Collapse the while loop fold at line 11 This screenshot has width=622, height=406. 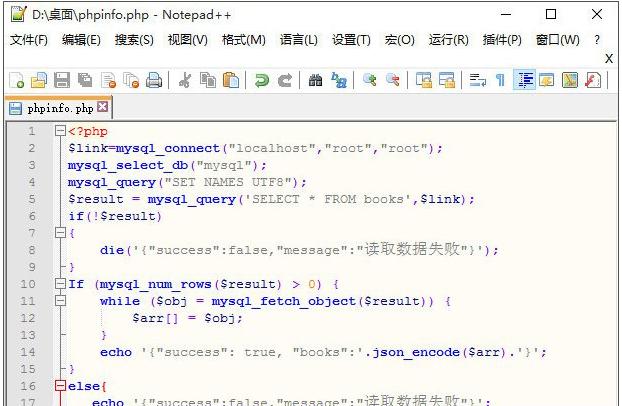tap(60, 301)
